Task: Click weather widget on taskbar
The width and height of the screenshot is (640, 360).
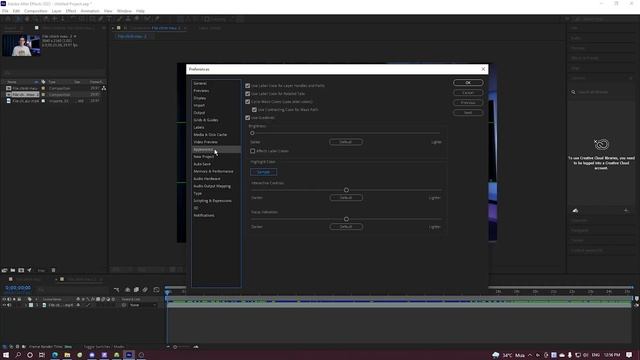Action: pyautogui.click(x=507, y=355)
